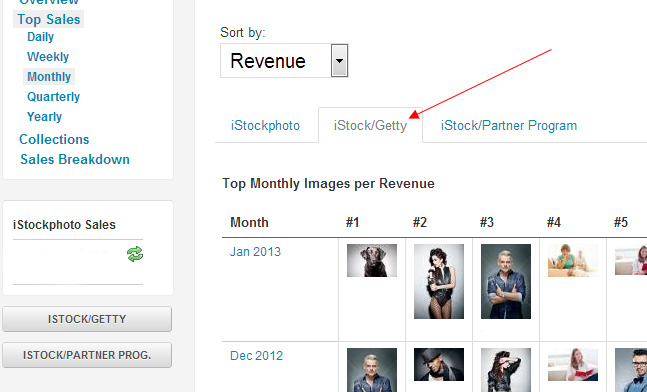The image size is (647, 392).
Task: Select the Monthly top sales link
Action: click(x=49, y=77)
